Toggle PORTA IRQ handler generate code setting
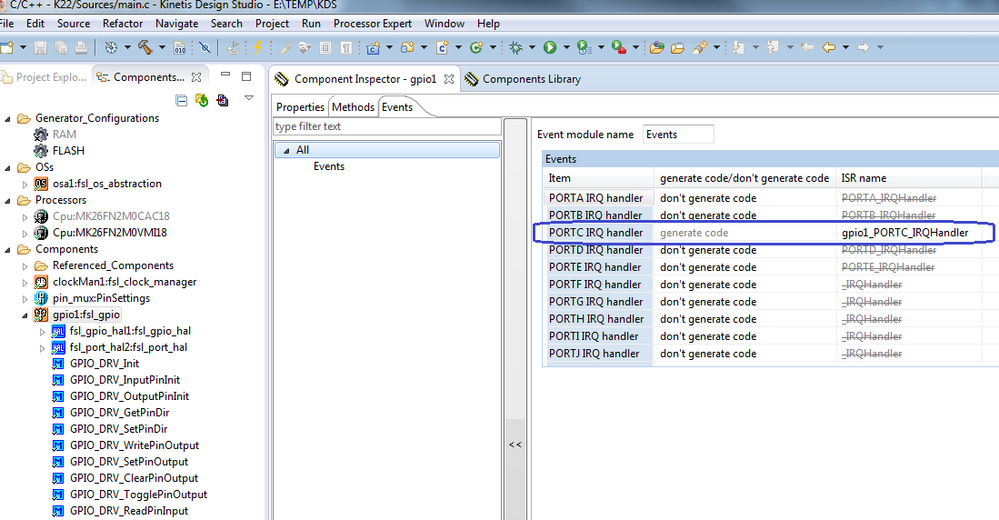This screenshot has width=999, height=520. 744,198
